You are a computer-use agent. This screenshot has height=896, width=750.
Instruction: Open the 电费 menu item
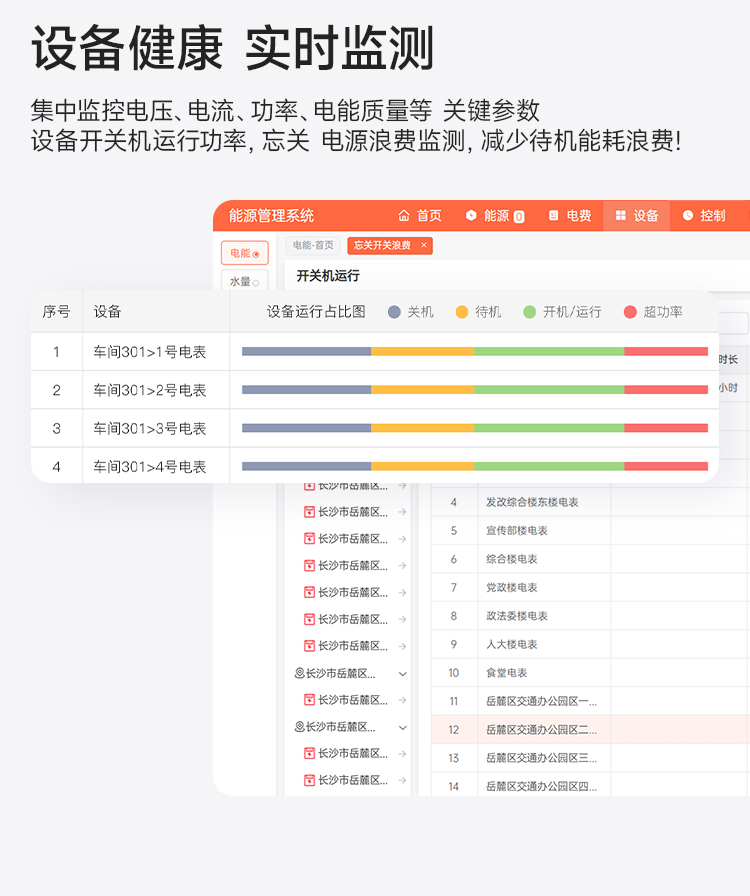[x=570, y=215]
